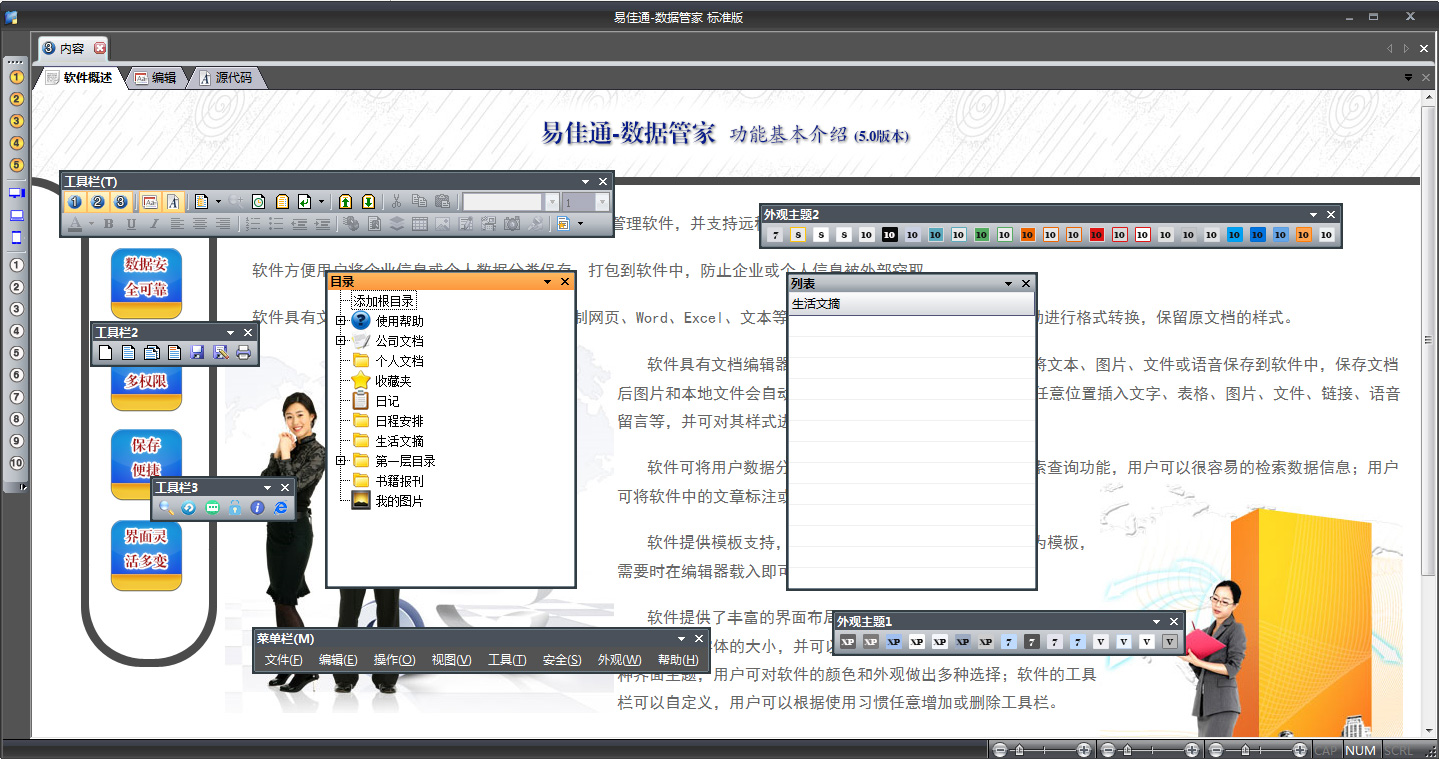The image size is (1439, 759).
Task: Click the blue info icon in 工具栏3
Action: point(258,508)
